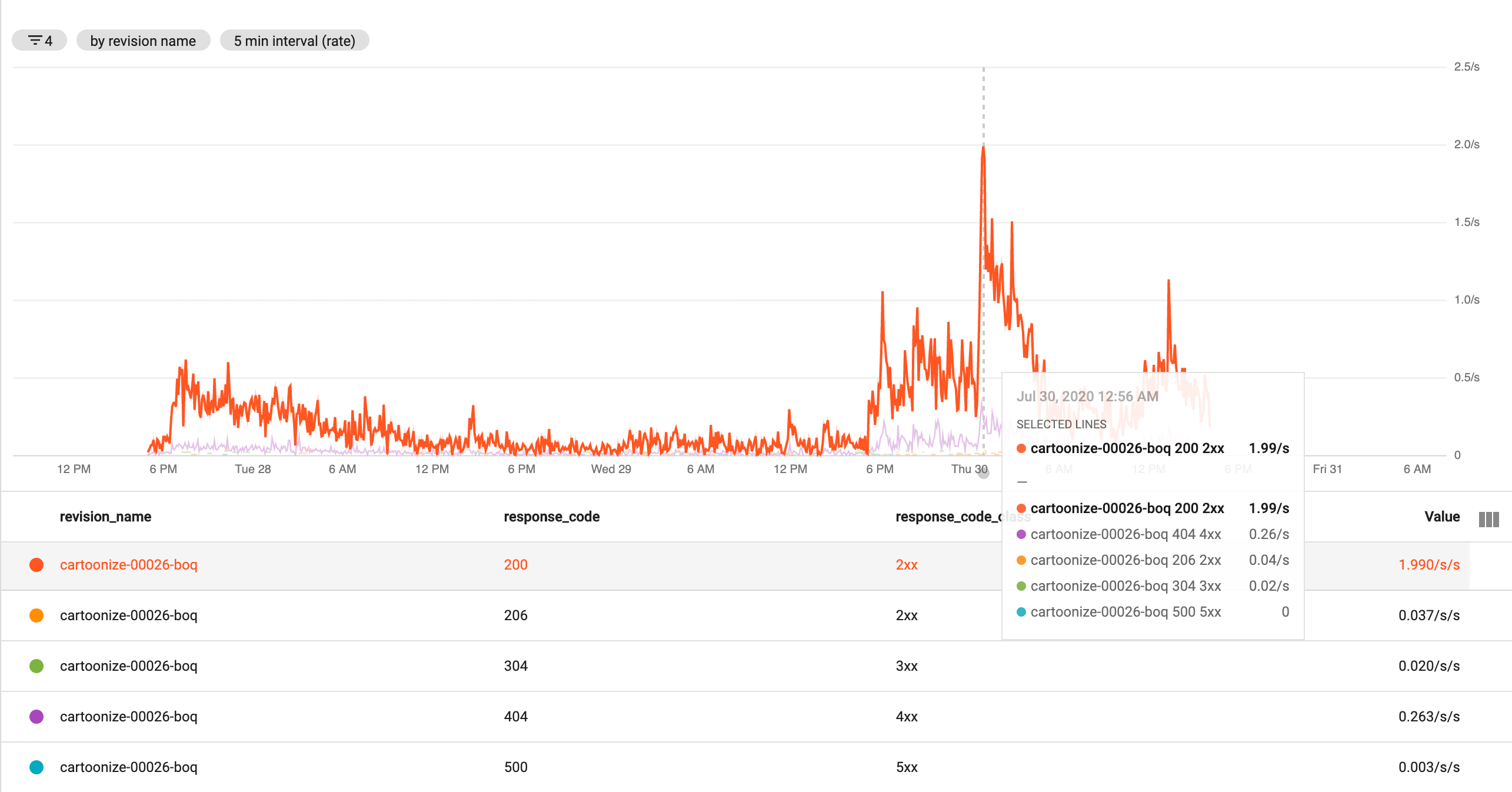Viewport: 1512px width, 792px height.
Task: Click the gray hover marker on time axis
Action: click(983, 473)
